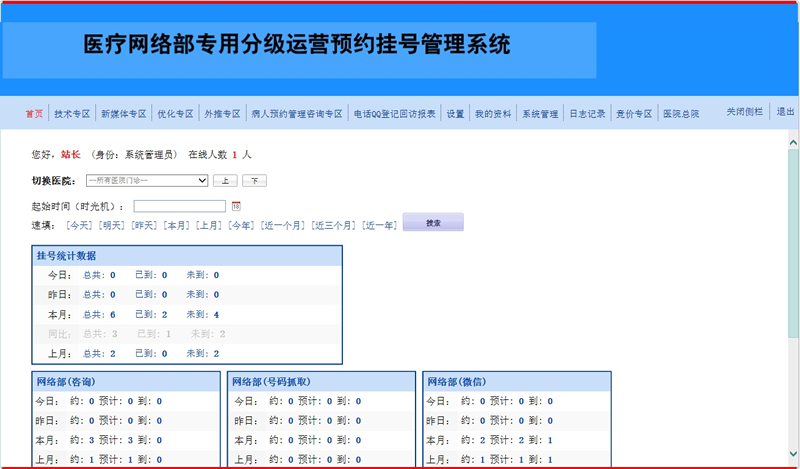Quick-fill date with 今天
Image resolution: width=800 pixels, height=469 pixels.
80,226
